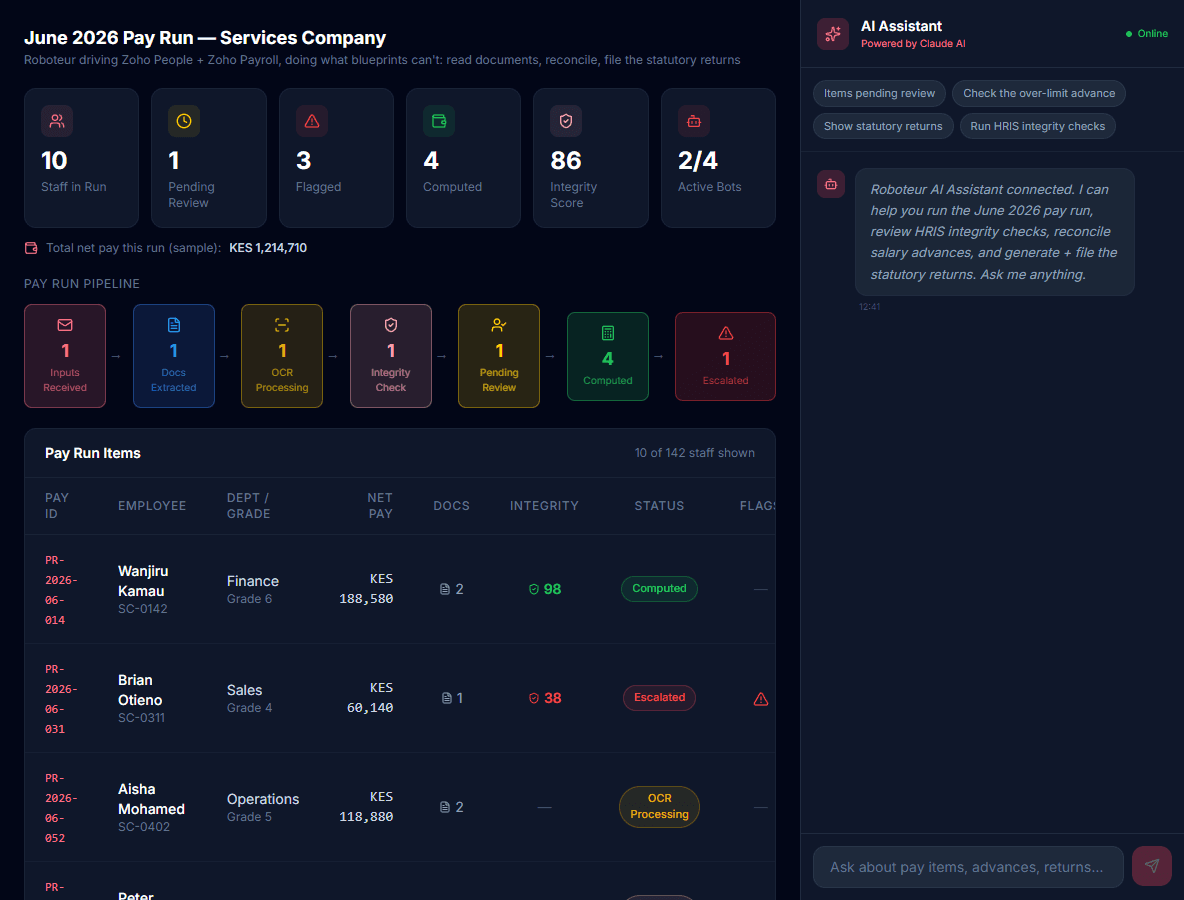Open the Docs Extracted pipeline stage
The width and height of the screenshot is (1184, 900).
174,356
